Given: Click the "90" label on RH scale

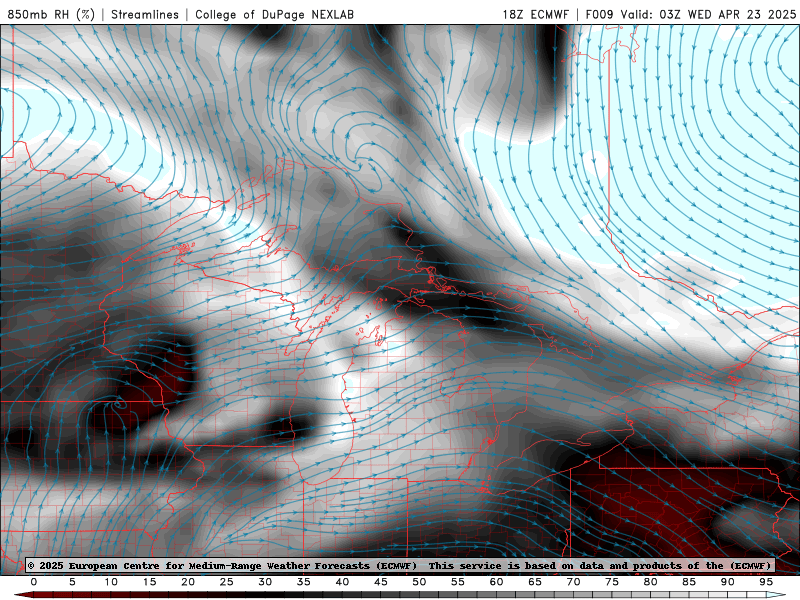Looking at the screenshot, I should pyautogui.click(x=728, y=582).
